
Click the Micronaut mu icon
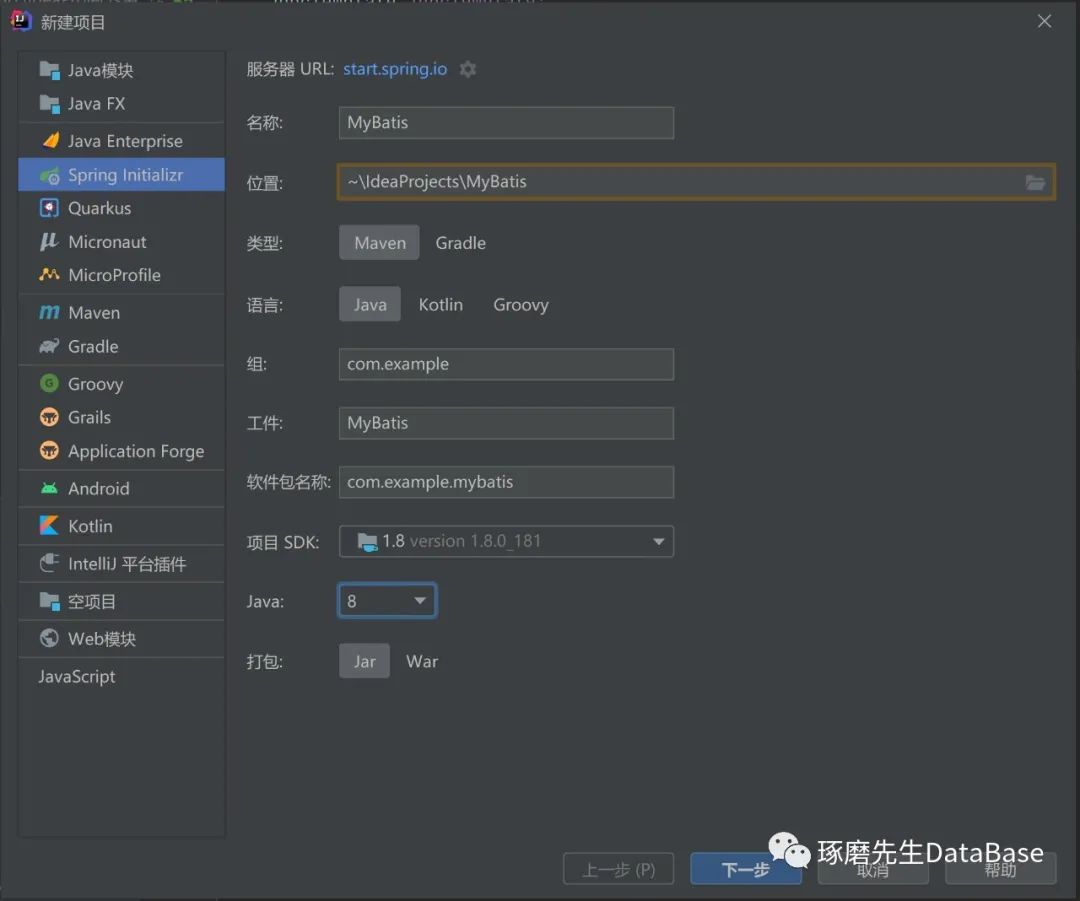point(49,242)
